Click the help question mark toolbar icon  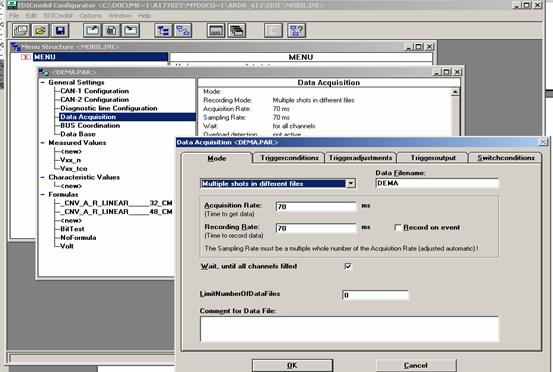[x=297, y=31]
